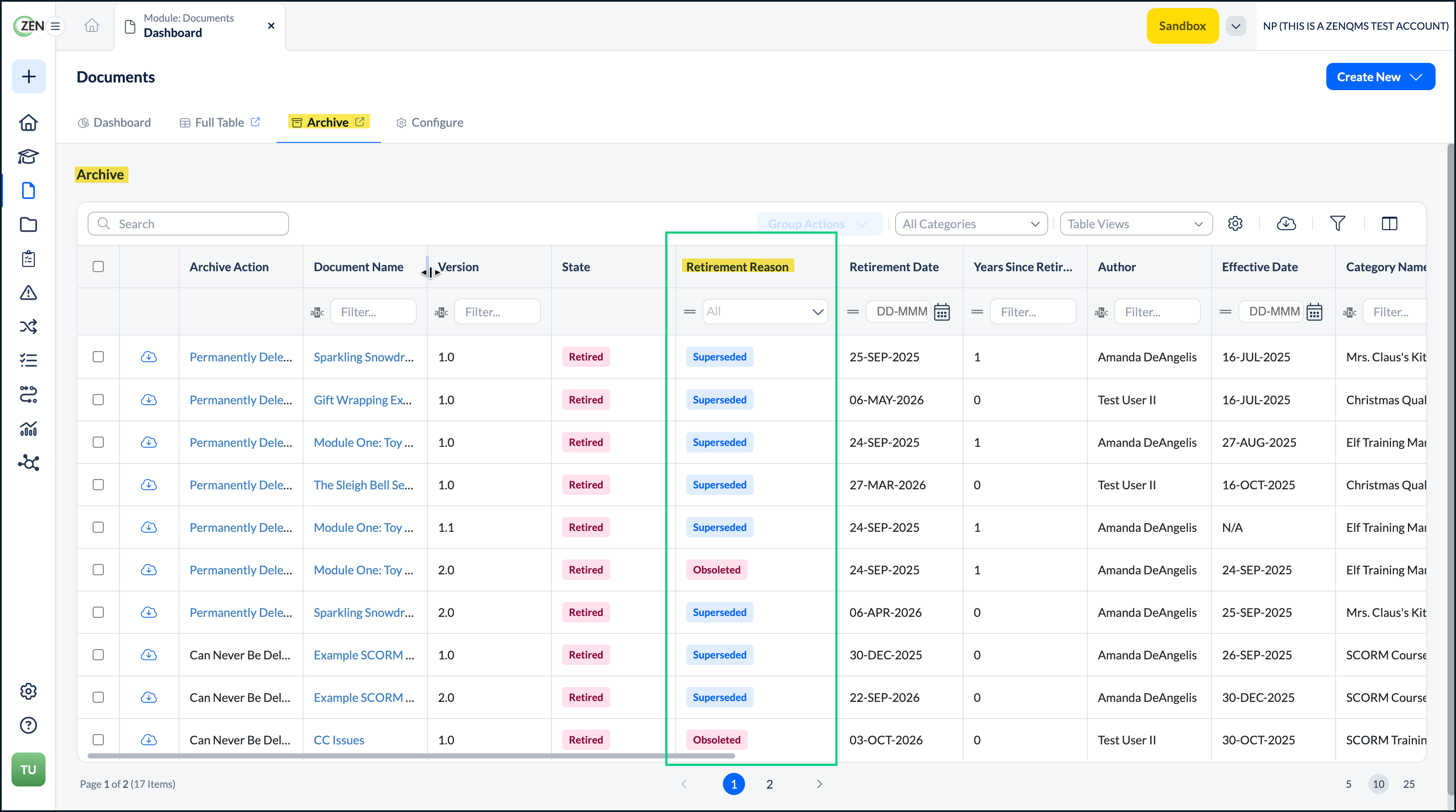This screenshot has height=812, width=1456.
Task: Expand the Create New dropdown button
Action: coord(1380,77)
